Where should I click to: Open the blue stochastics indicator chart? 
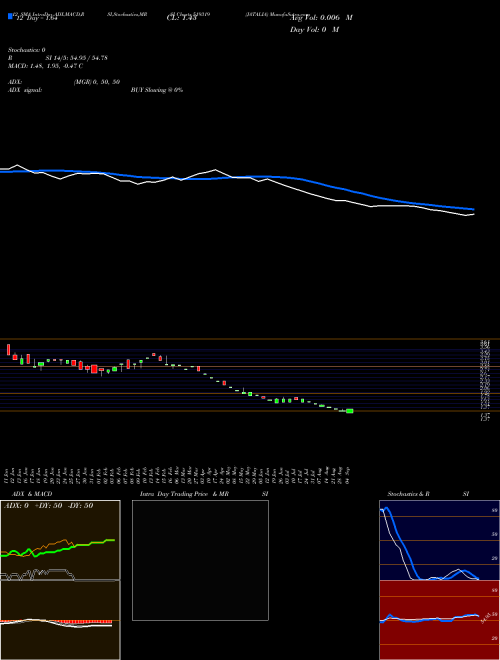pyautogui.click(x=439, y=540)
